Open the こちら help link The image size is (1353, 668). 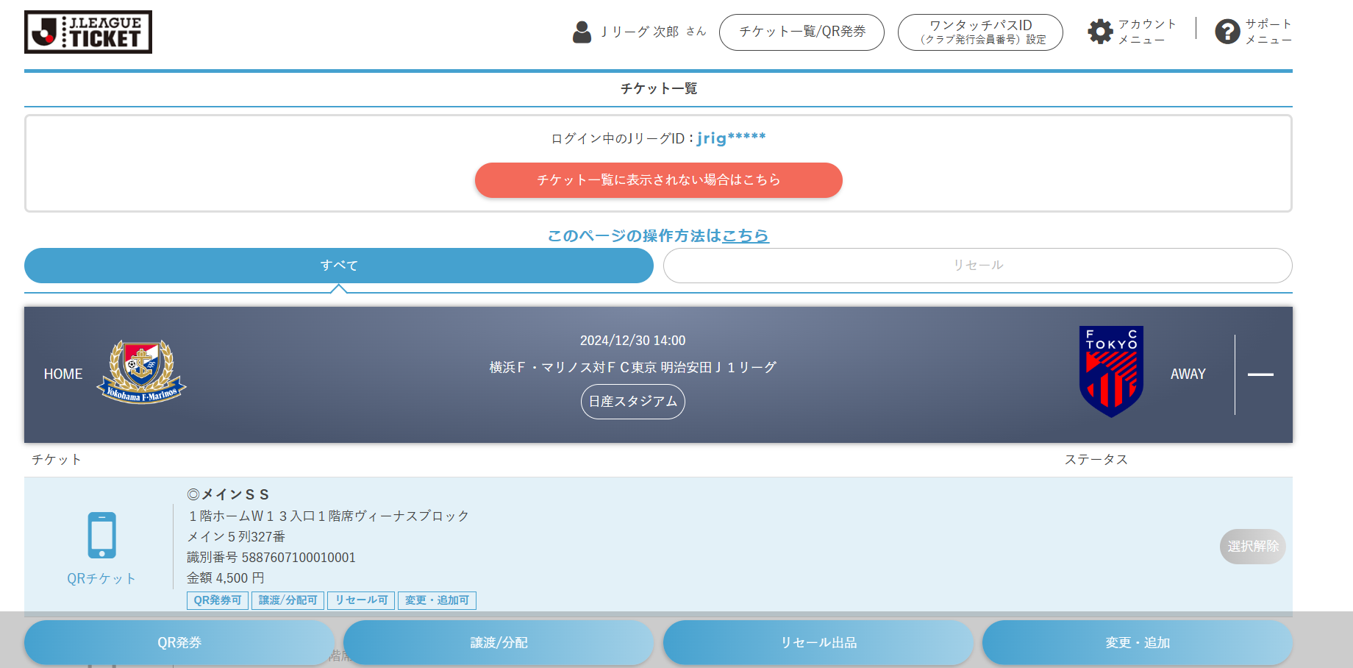click(x=746, y=236)
